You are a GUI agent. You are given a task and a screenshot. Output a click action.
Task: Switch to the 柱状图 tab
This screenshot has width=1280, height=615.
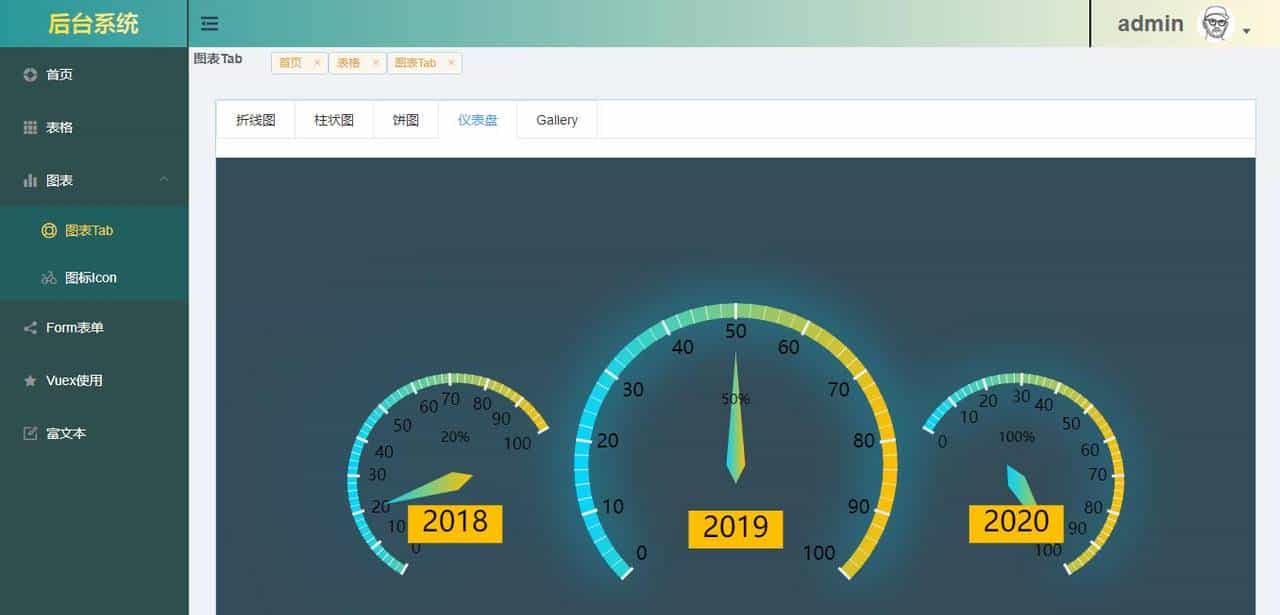(334, 119)
